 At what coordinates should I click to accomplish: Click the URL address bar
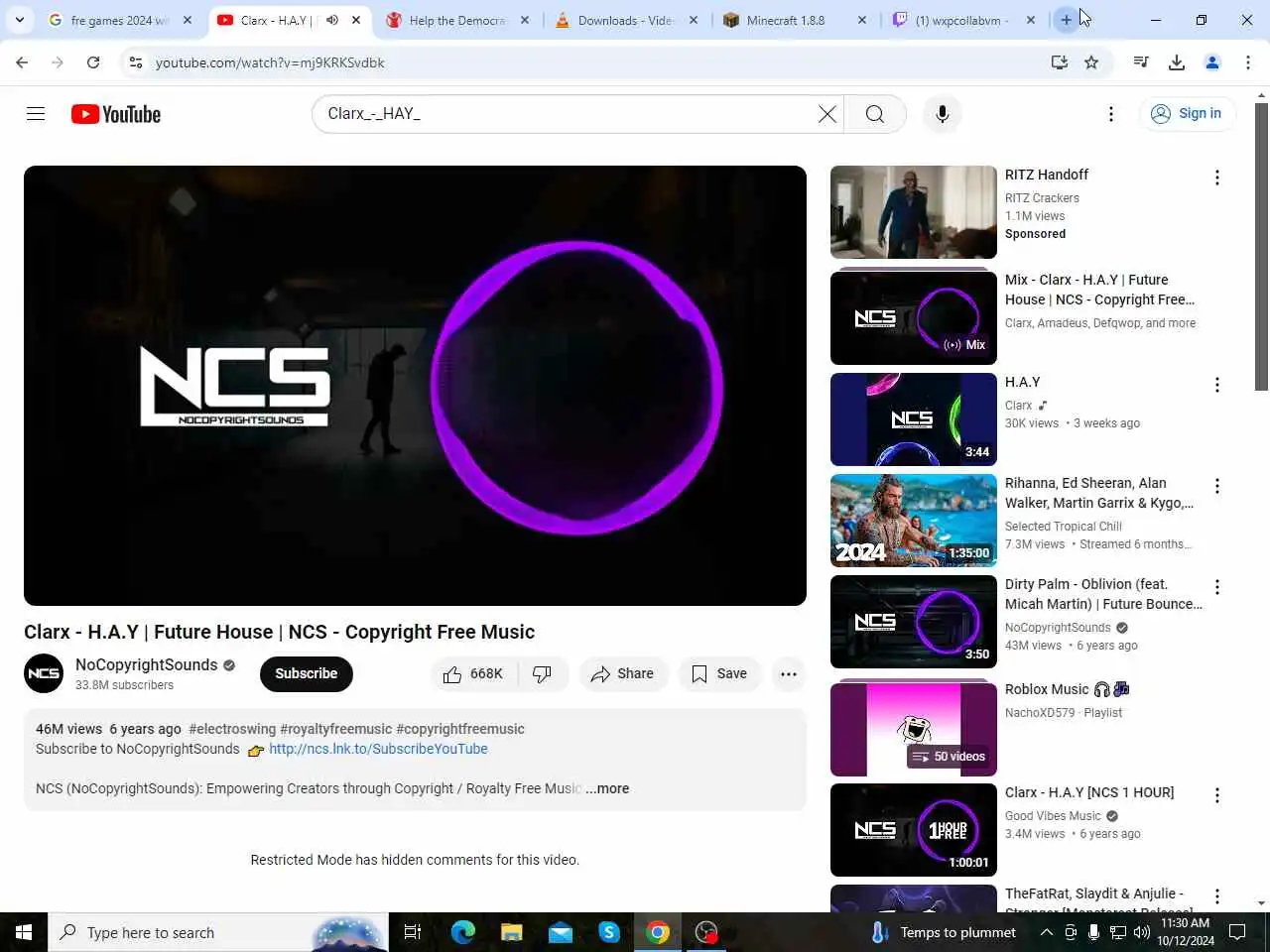point(595,62)
